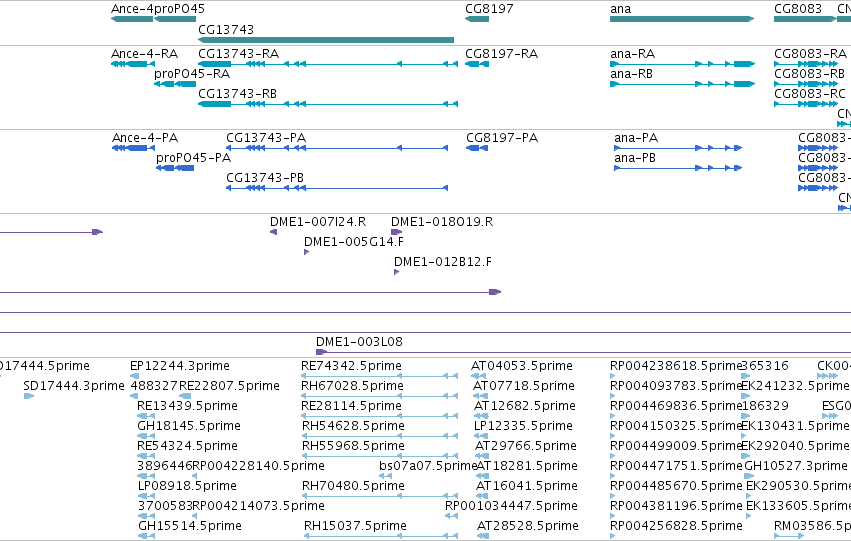Viewport: 851px width, 541px height.
Task: Select the RH54628.5prime EST label
Action: 353,426
